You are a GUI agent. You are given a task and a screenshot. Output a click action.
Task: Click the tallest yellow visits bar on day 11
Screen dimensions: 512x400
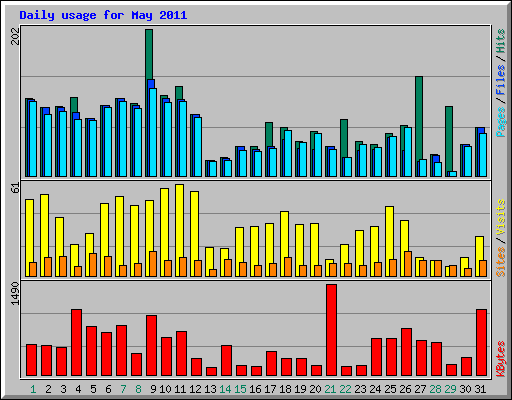click(179, 221)
